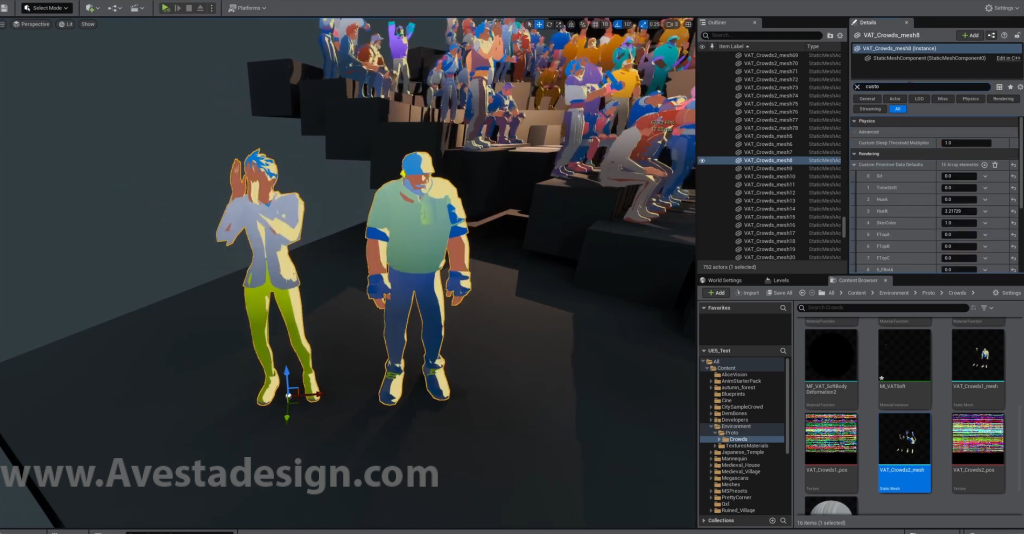Click the Blueprint/script icon next to Add
Image resolution: width=1024 pixels, height=534 pixels.
991,35
